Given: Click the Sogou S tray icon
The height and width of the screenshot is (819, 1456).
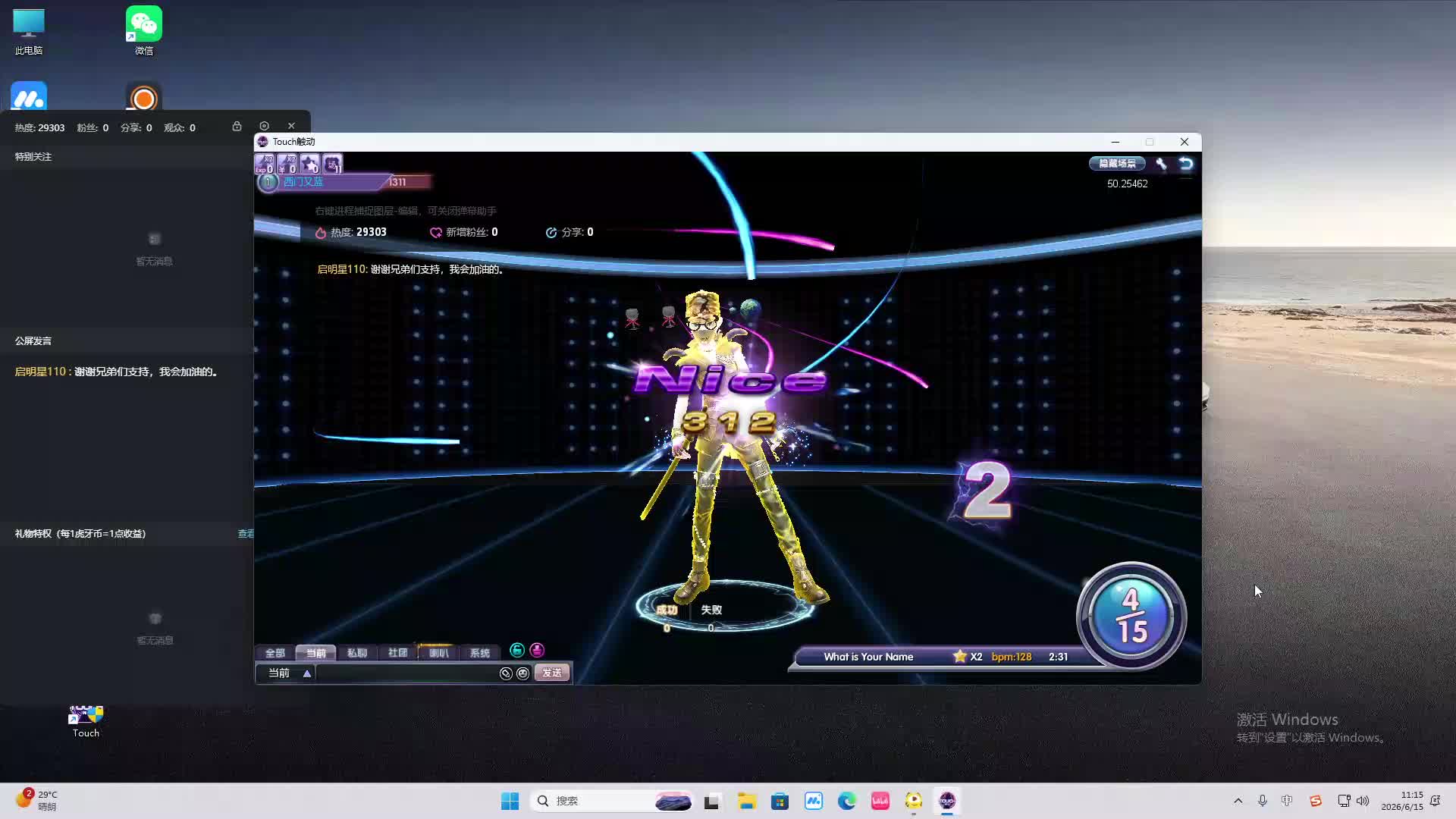Looking at the screenshot, I should click(x=1316, y=801).
